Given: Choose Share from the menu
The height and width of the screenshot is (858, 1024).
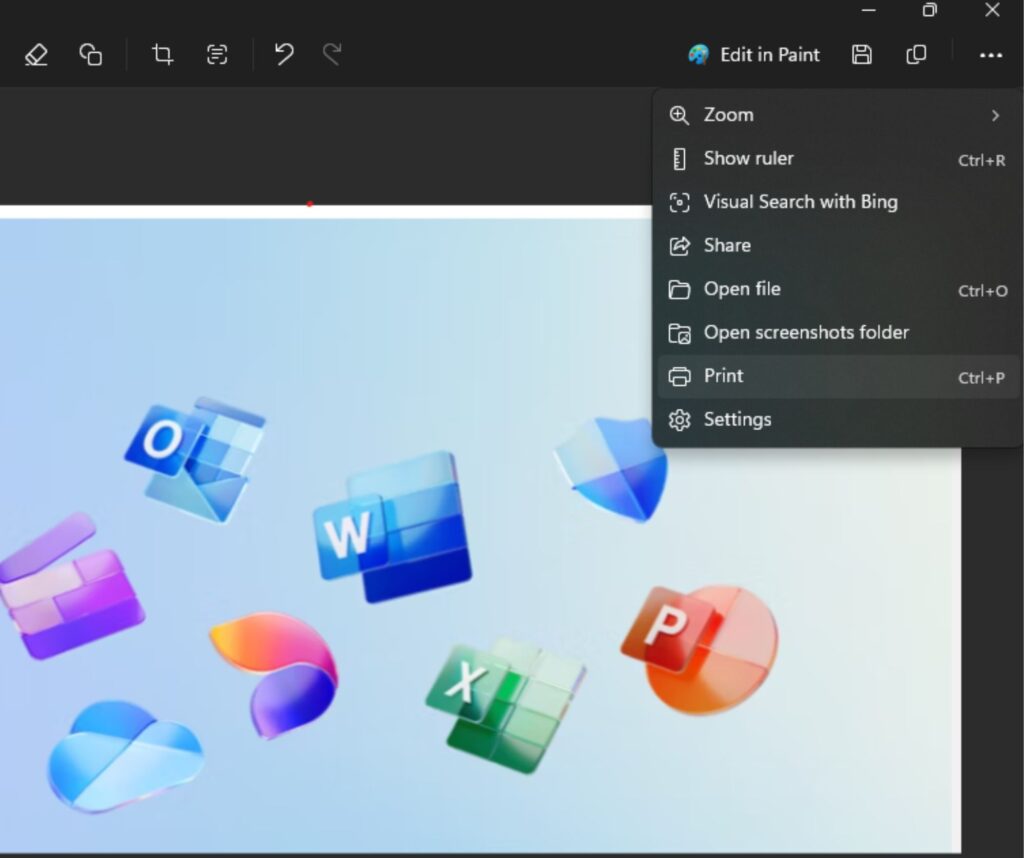Looking at the screenshot, I should [838, 246].
